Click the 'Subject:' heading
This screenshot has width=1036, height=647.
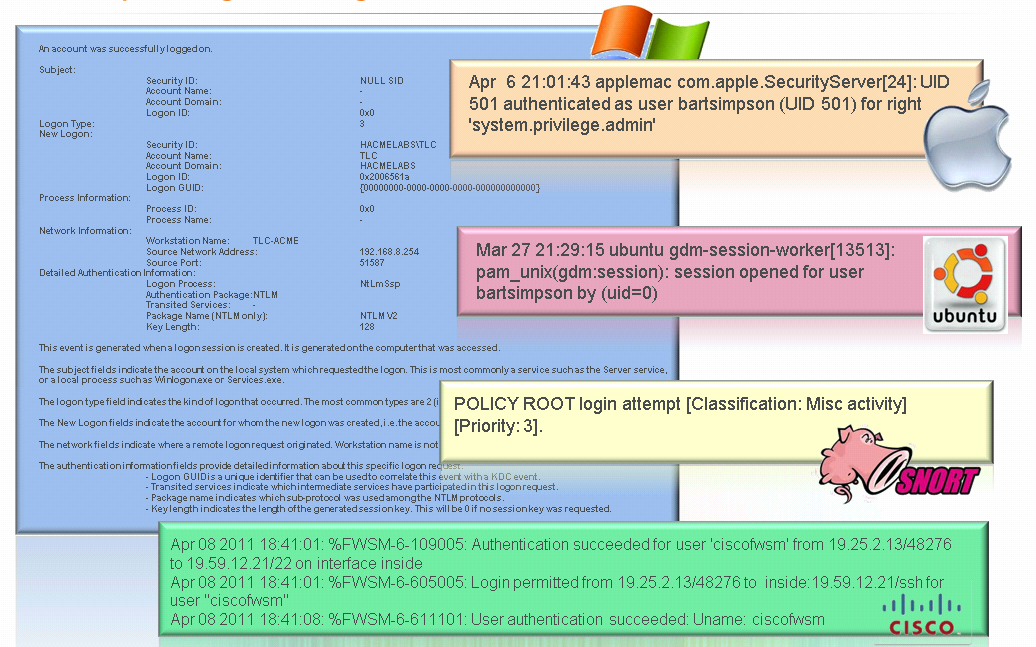point(57,69)
